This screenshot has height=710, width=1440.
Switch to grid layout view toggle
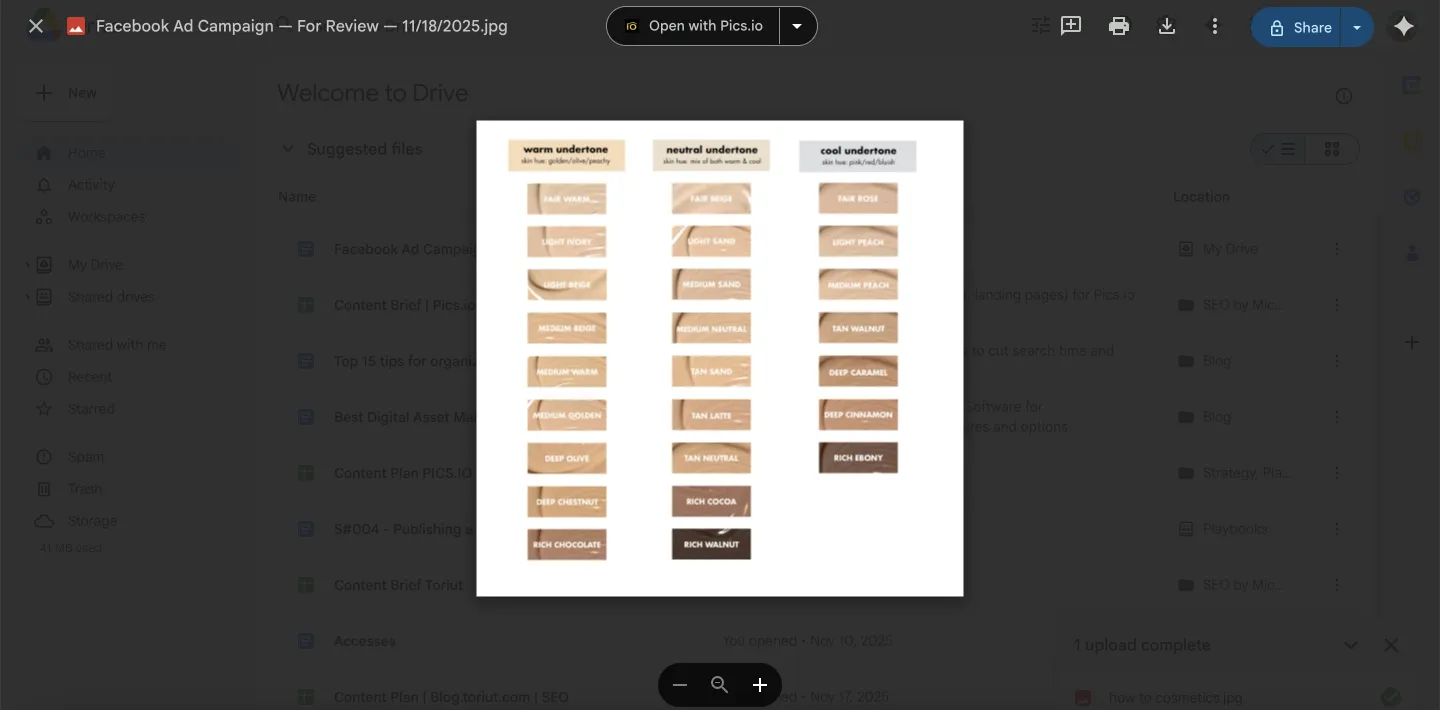[1331, 149]
